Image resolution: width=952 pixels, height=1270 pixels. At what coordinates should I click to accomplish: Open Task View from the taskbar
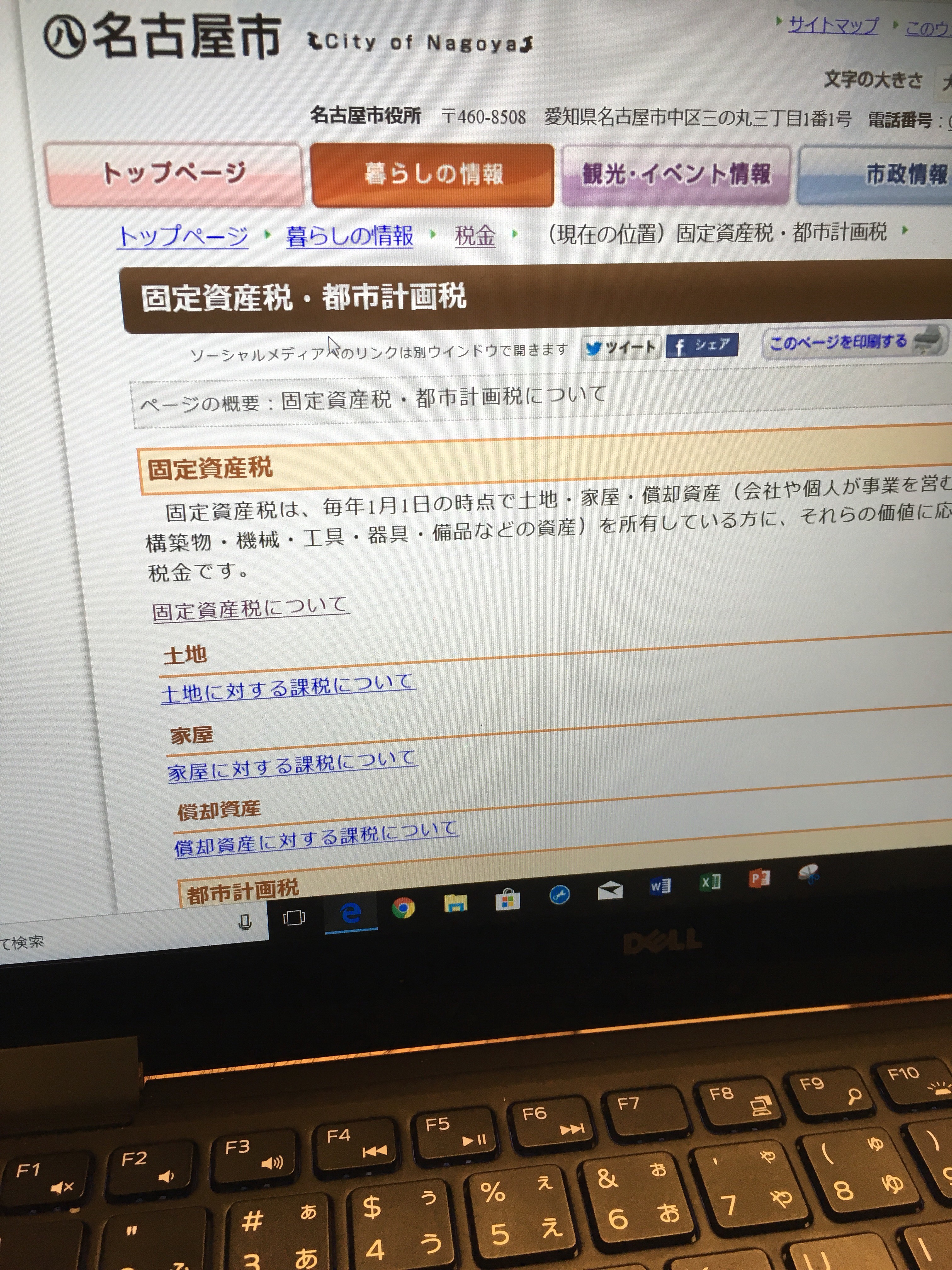pos(294,918)
